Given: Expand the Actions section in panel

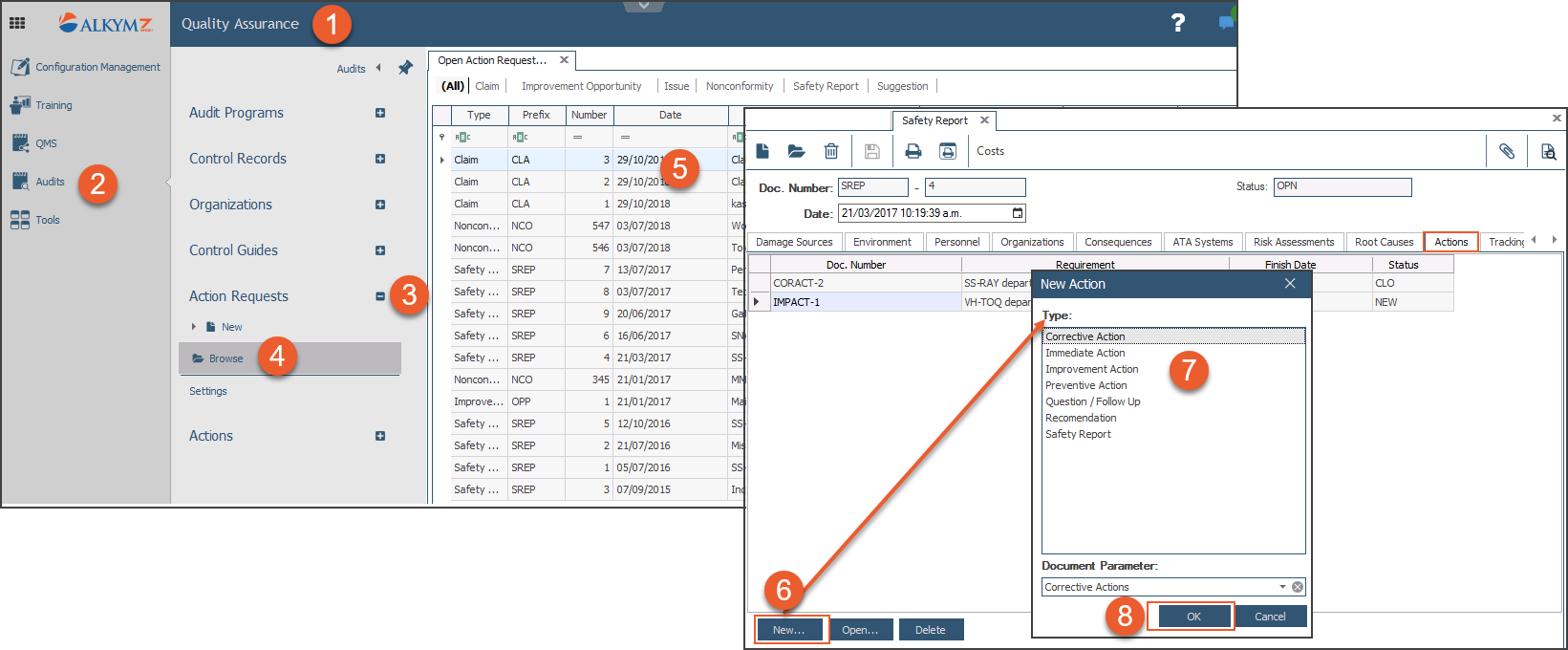Looking at the screenshot, I should (380, 436).
